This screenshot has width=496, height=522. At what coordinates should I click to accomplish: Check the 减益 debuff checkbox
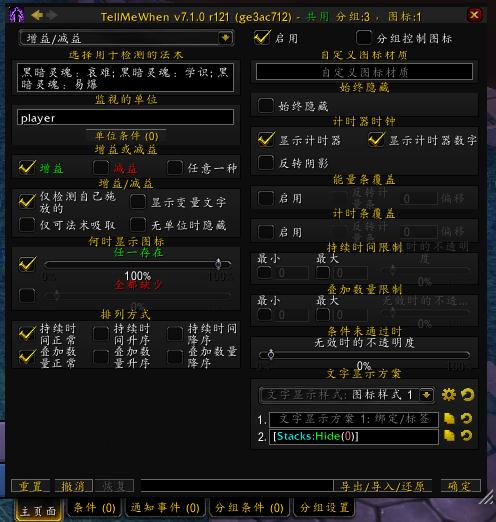coord(101,168)
